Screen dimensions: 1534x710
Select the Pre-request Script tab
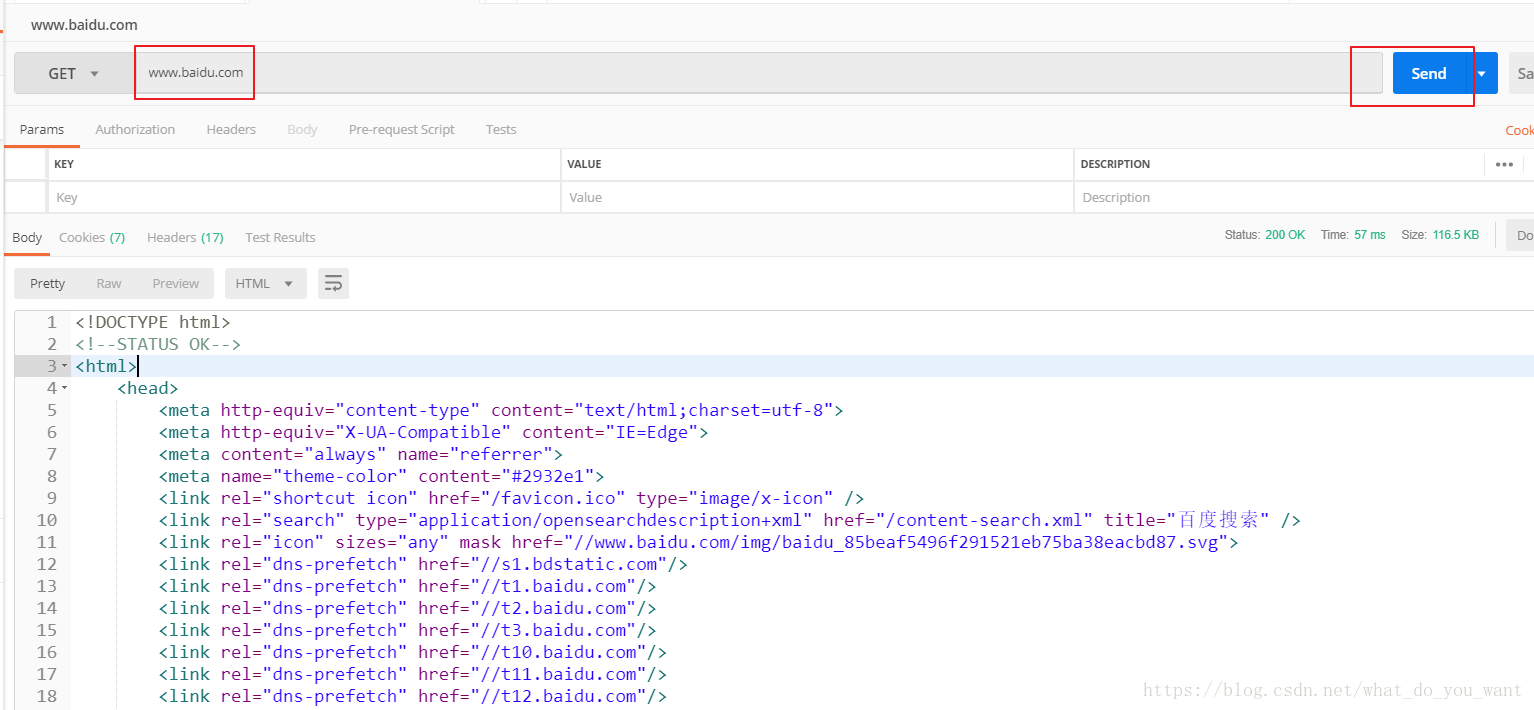(x=401, y=130)
